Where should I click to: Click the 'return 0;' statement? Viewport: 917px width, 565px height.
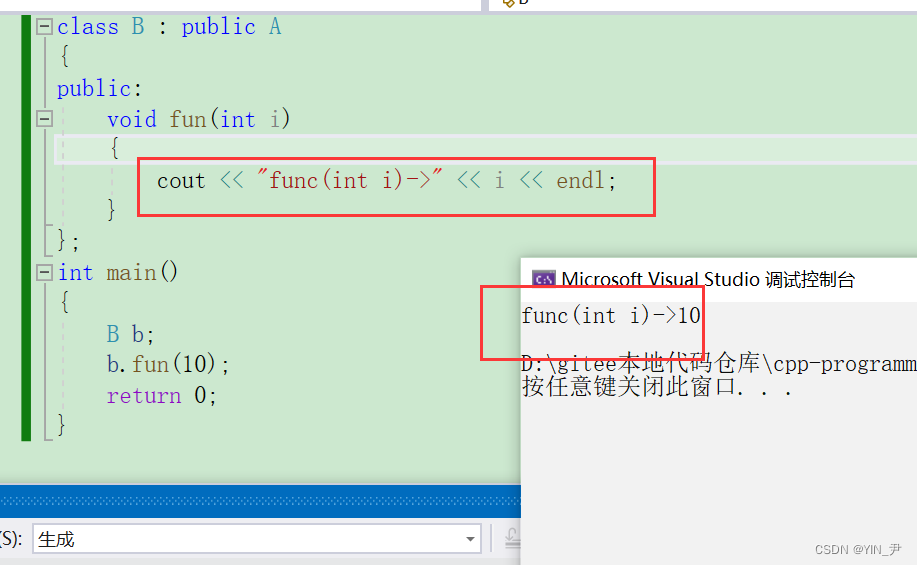click(x=161, y=395)
